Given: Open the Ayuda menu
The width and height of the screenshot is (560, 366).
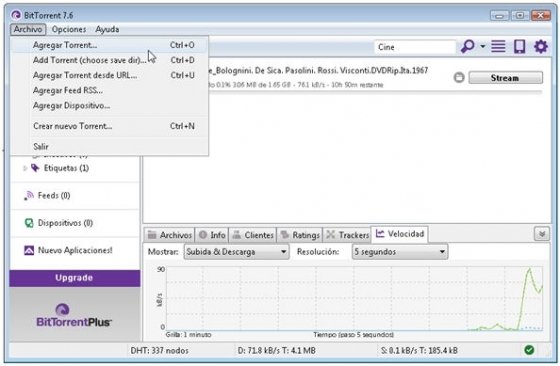Looking at the screenshot, I should tap(107, 29).
